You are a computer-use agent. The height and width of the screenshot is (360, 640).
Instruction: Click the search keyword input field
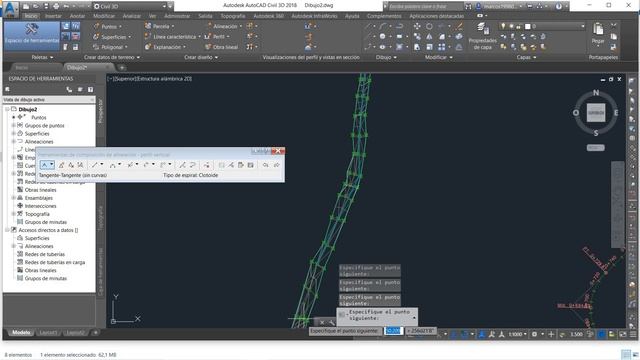pyautogui.click(x=425, y=7)
